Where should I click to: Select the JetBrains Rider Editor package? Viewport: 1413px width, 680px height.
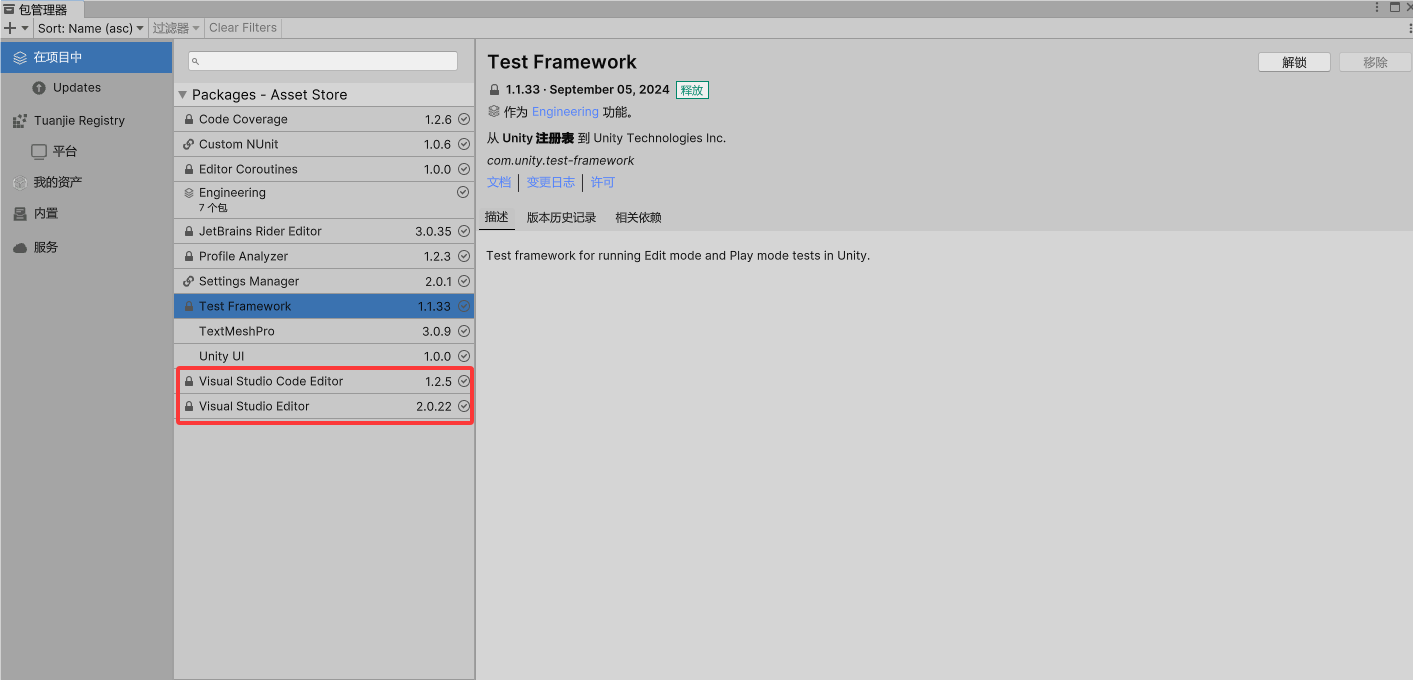coord(324,231)
